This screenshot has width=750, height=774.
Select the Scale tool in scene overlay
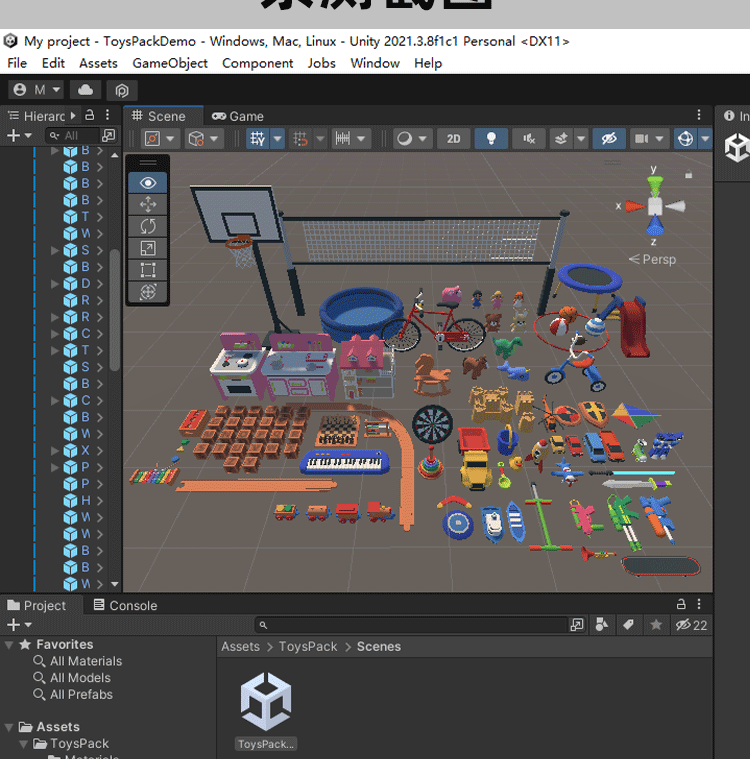(x=148, y=248)
